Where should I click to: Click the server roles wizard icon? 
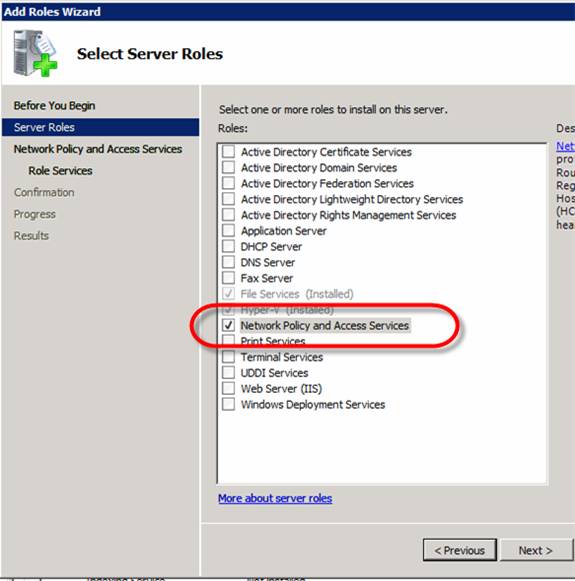point(36,53)
